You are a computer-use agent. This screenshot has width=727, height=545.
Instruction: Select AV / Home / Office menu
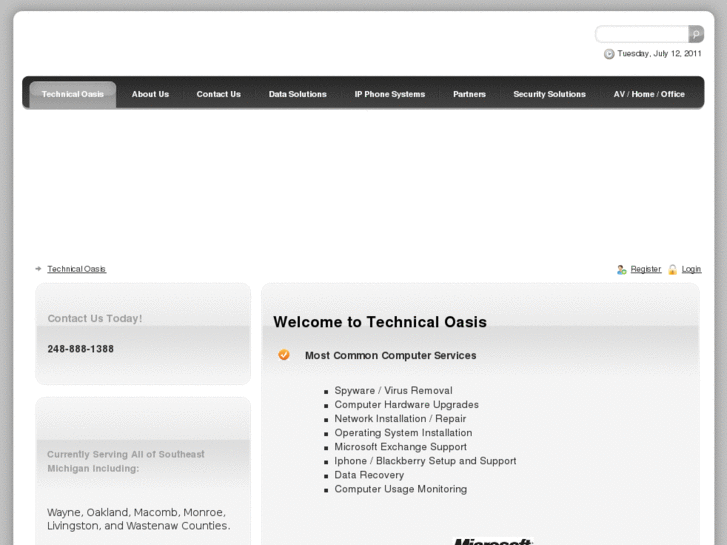coord(649,94)
